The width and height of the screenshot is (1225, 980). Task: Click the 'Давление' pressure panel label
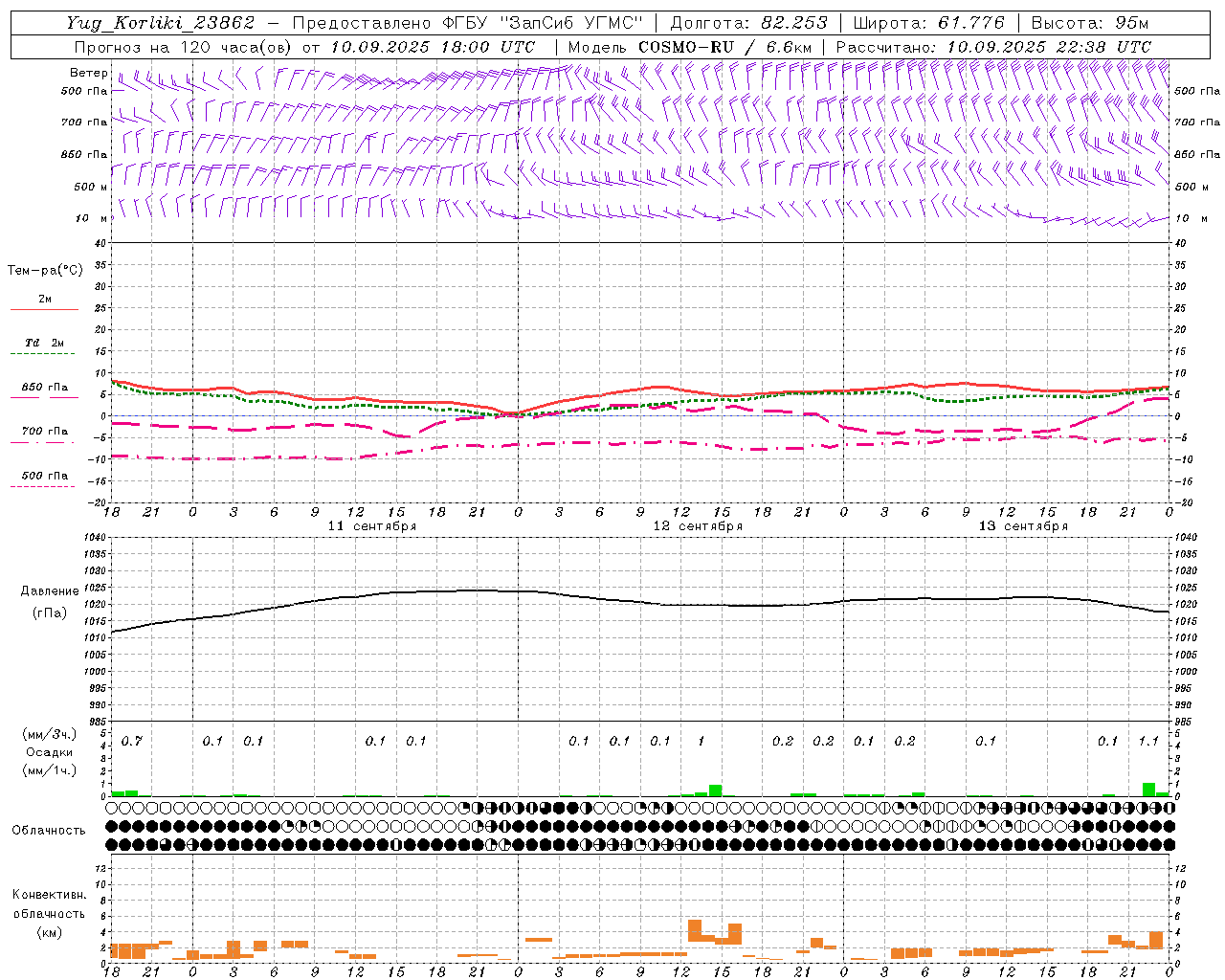point(49,591)
